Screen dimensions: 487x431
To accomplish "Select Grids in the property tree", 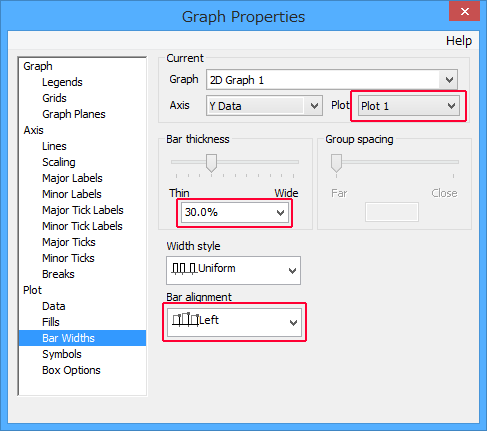I will coord(54,98).
